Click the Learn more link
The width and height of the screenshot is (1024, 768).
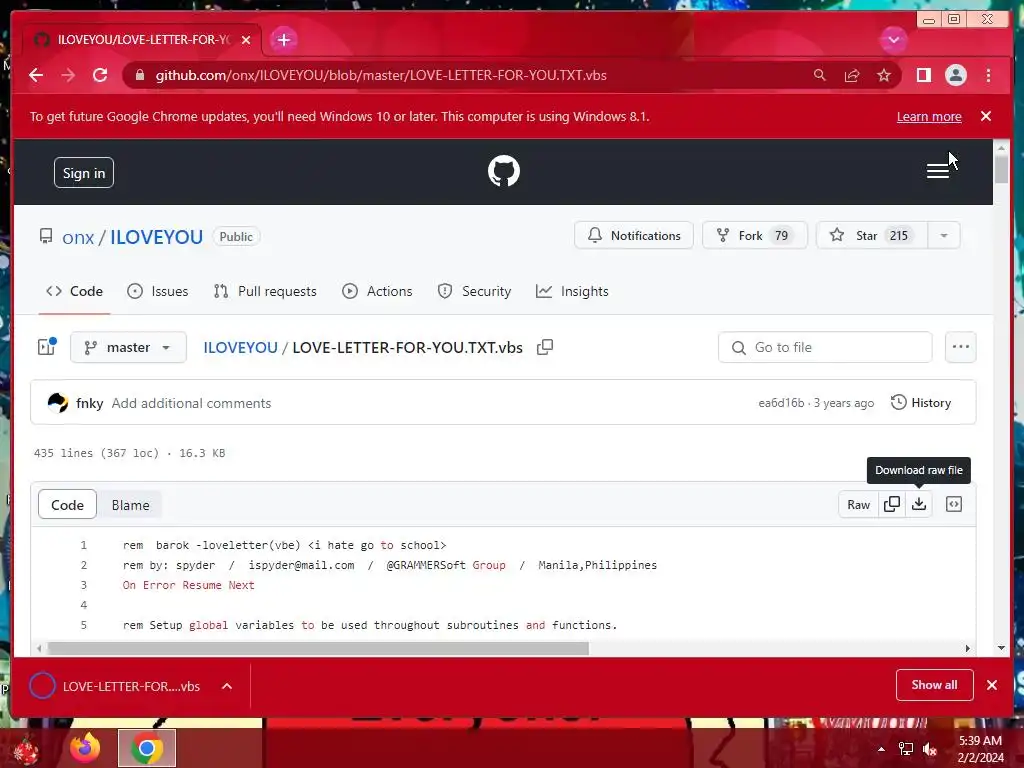(x=929, y=116)
